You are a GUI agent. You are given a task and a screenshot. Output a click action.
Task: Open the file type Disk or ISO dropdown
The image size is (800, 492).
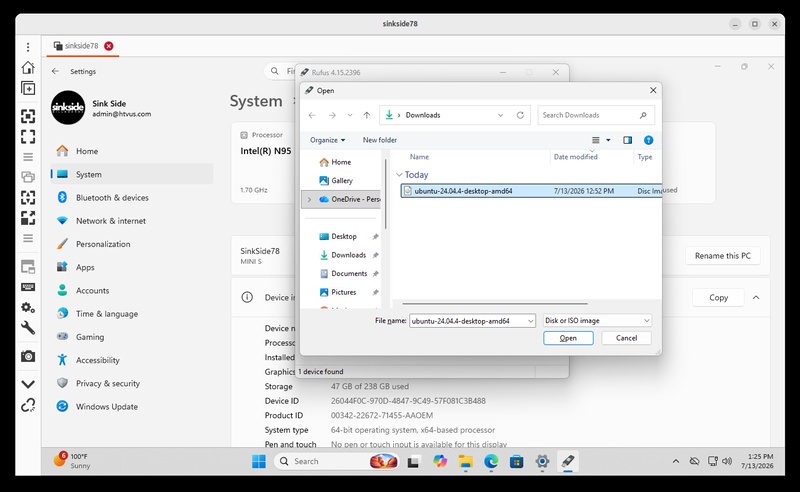597,321
